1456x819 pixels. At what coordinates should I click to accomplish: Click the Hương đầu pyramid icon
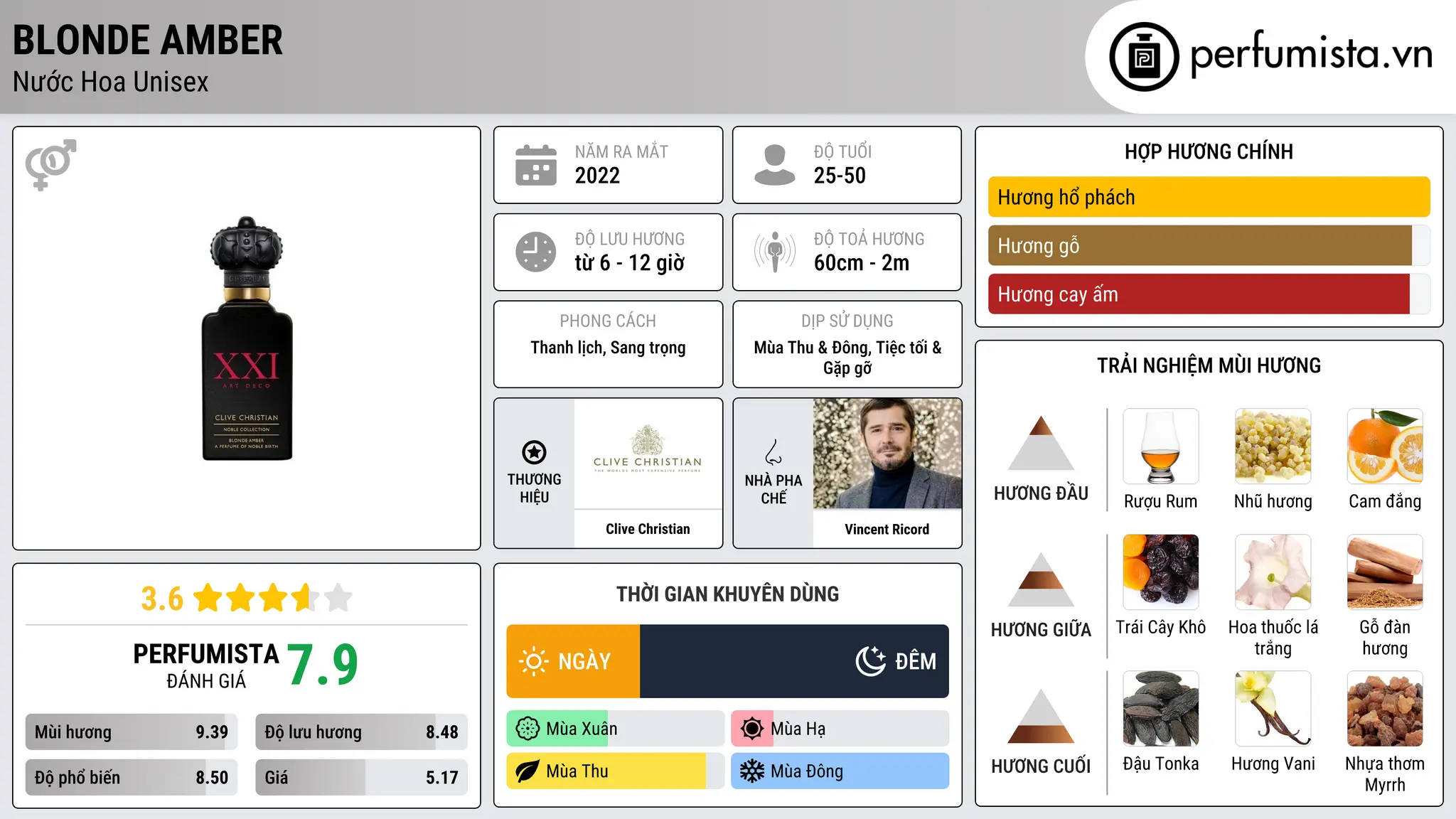[x=1041, y=443]
